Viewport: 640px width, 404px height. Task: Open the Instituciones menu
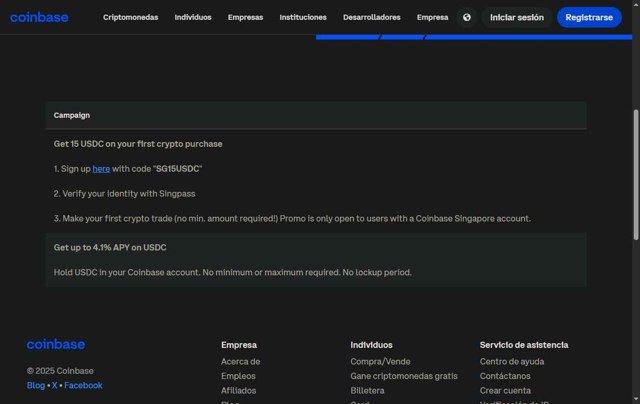[x=303, y=18]
